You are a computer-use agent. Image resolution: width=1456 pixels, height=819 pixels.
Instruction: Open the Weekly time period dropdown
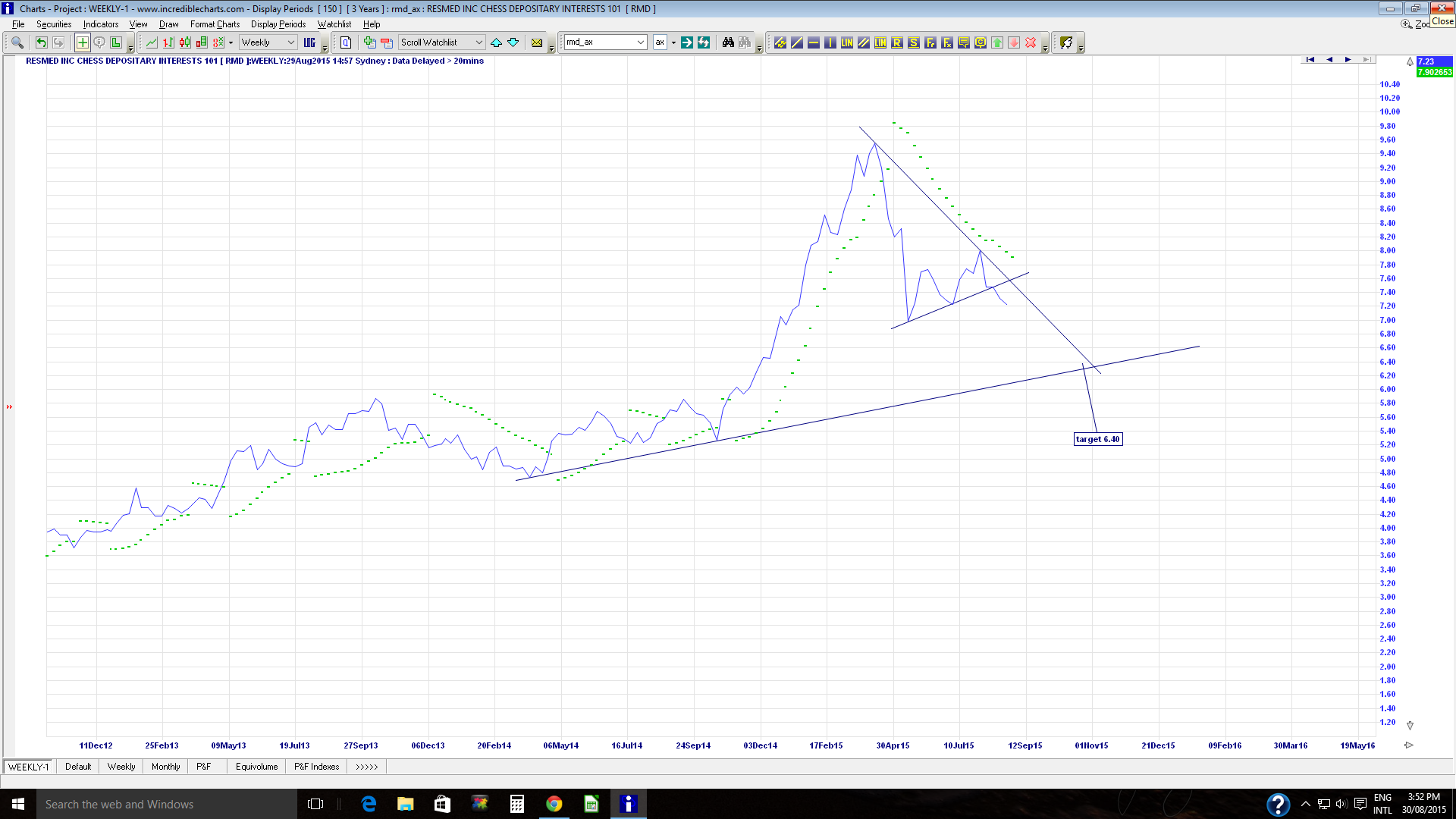coord(268,42)
